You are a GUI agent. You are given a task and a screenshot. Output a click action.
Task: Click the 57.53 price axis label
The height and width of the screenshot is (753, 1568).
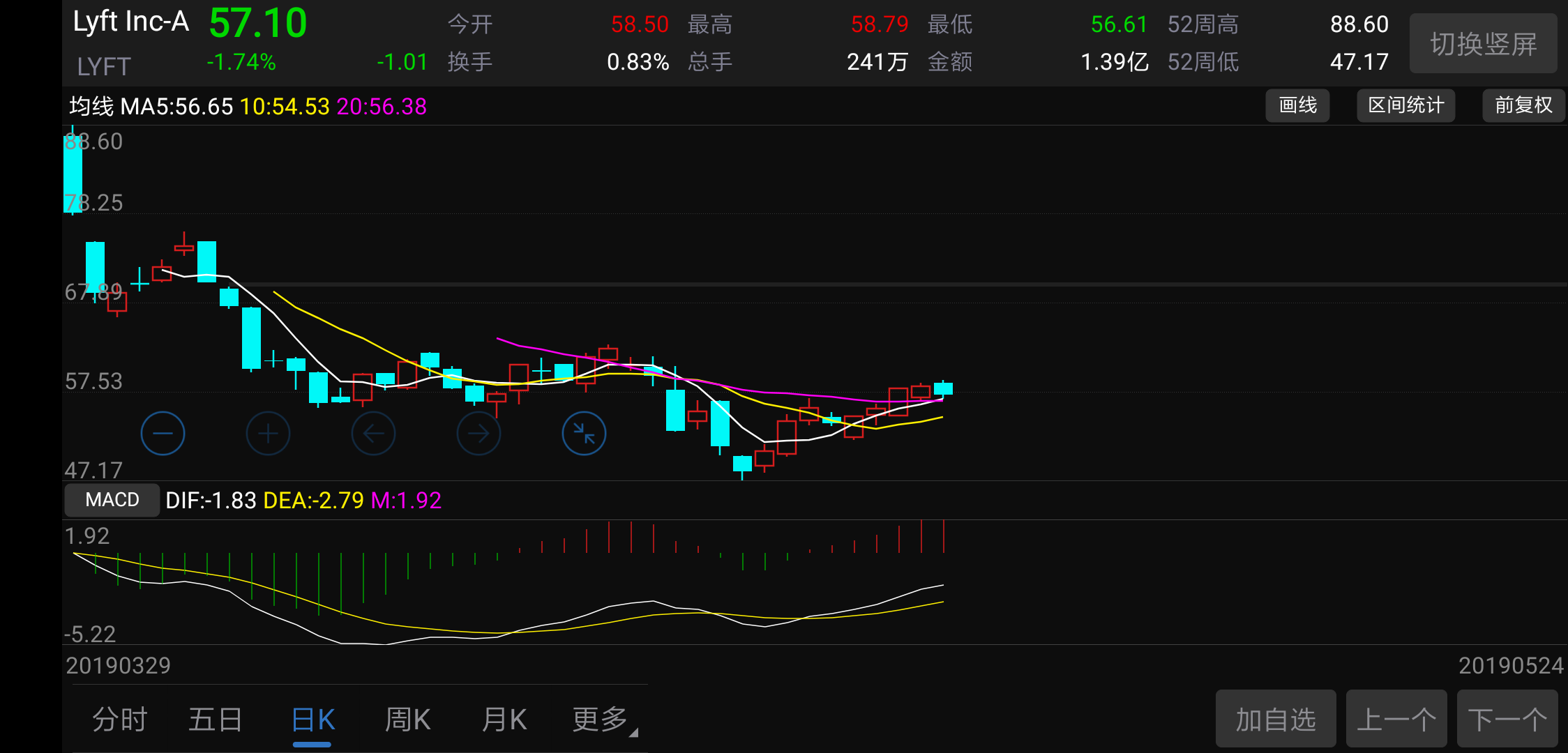click(x=93, y=381)
